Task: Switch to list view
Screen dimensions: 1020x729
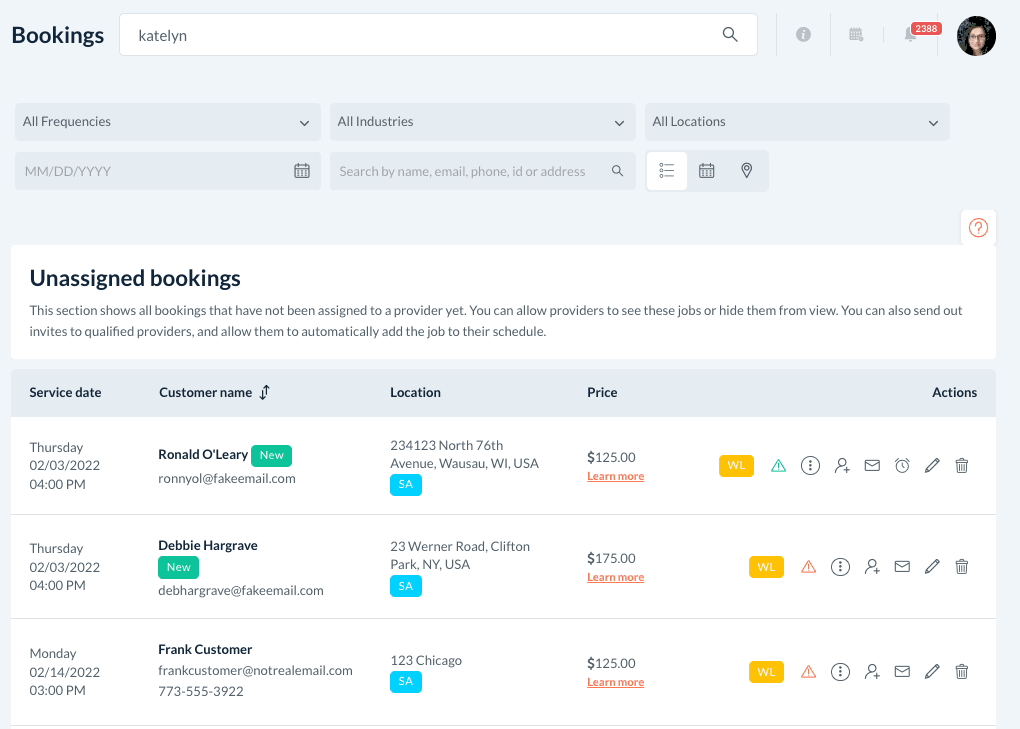Action: pos(667,171)
